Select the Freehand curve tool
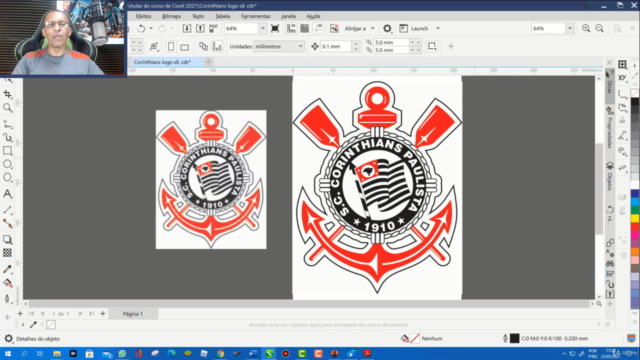 point(7,124)
